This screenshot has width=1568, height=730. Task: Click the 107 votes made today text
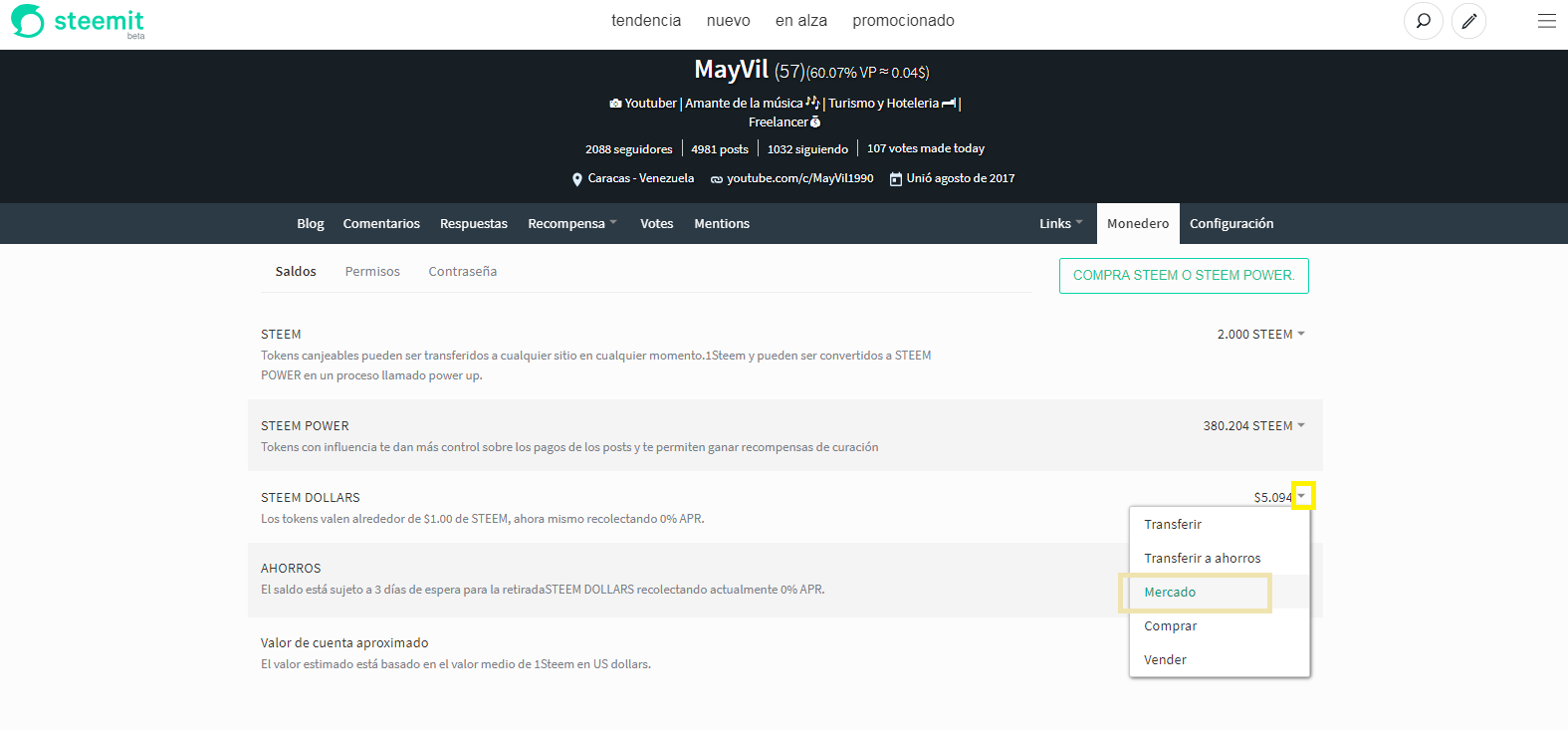(x=926, y=148)
